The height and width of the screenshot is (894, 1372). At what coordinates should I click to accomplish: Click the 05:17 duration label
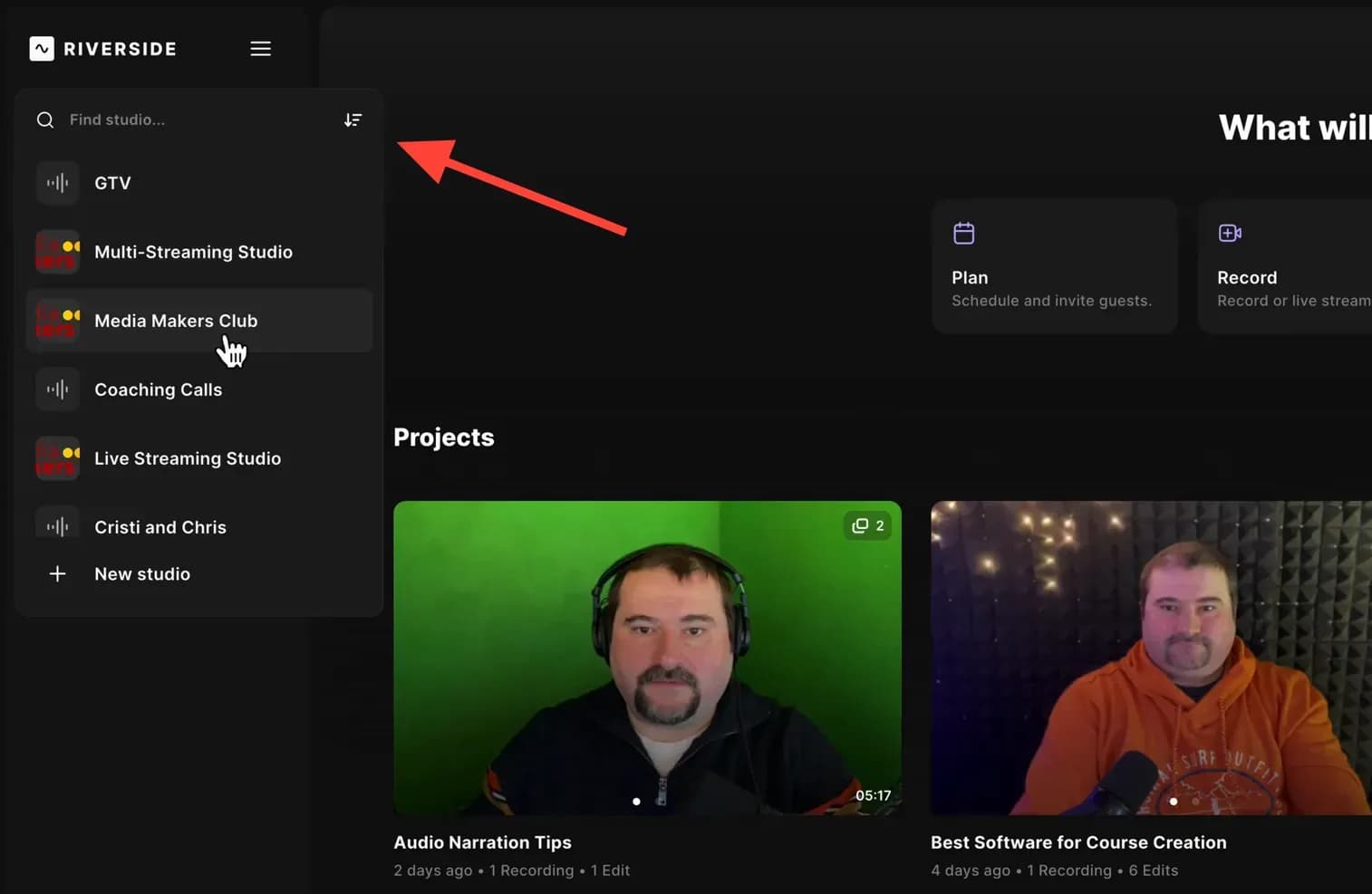point(873,795)
